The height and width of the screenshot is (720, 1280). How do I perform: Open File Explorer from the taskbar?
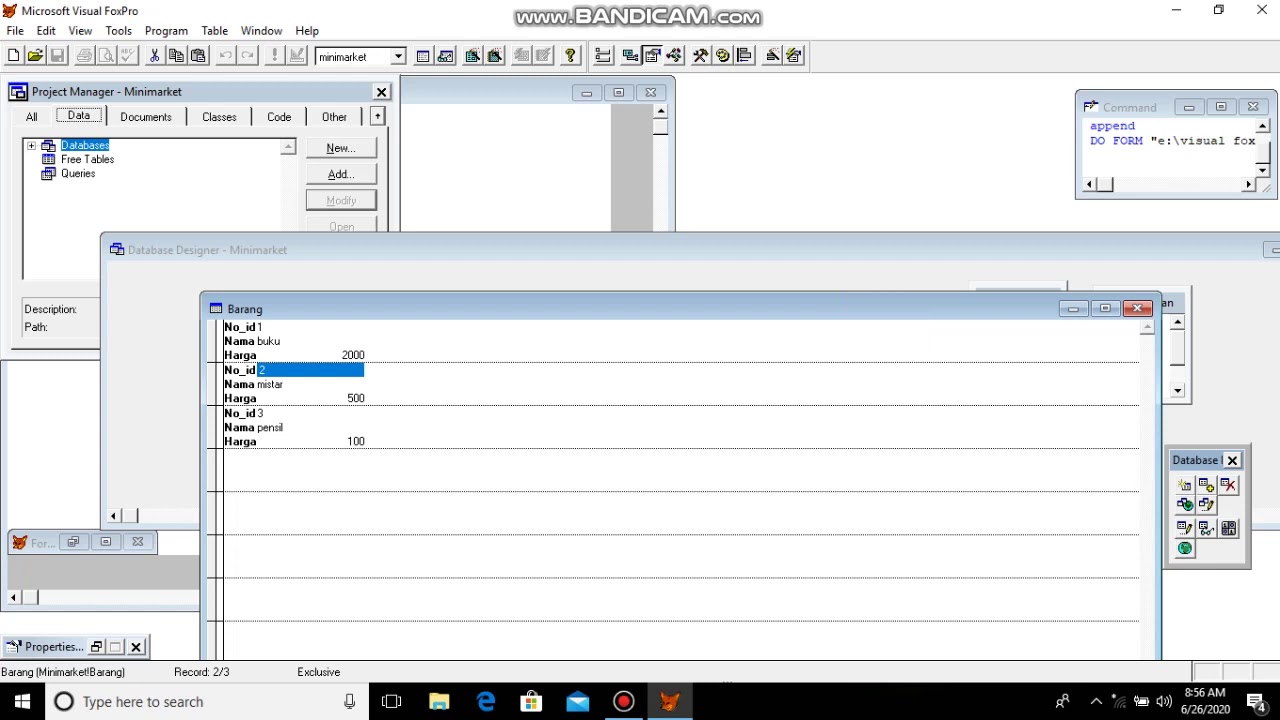[x=439, y=702]
